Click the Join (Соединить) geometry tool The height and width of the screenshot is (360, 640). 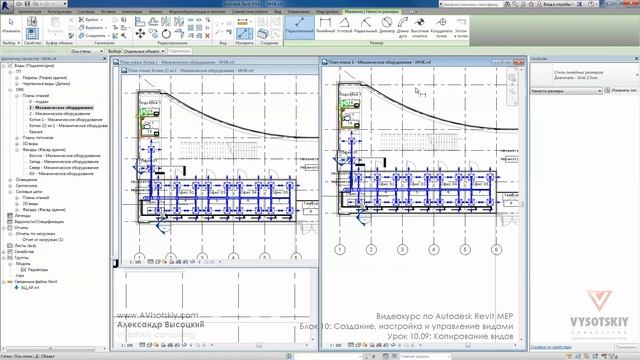click(93, 36)
